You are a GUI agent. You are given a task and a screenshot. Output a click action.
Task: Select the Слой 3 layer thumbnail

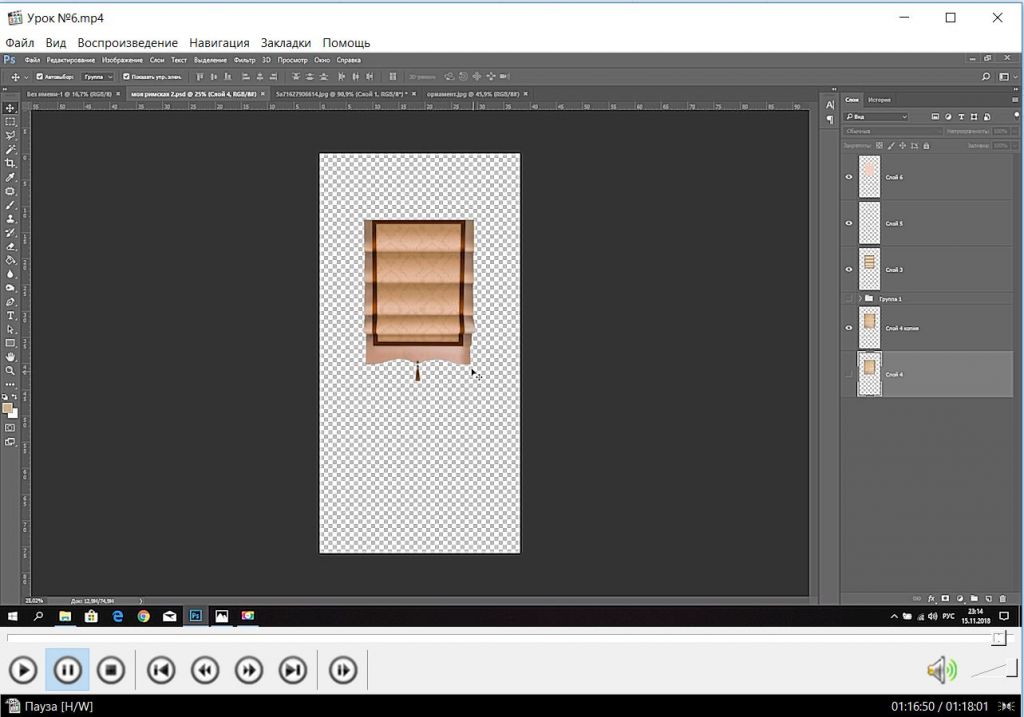tap(869, 269)
